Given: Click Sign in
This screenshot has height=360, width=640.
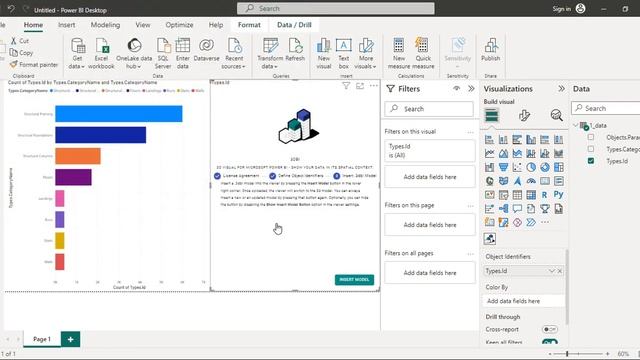Looking at the screenshot, I should (562, 9).
